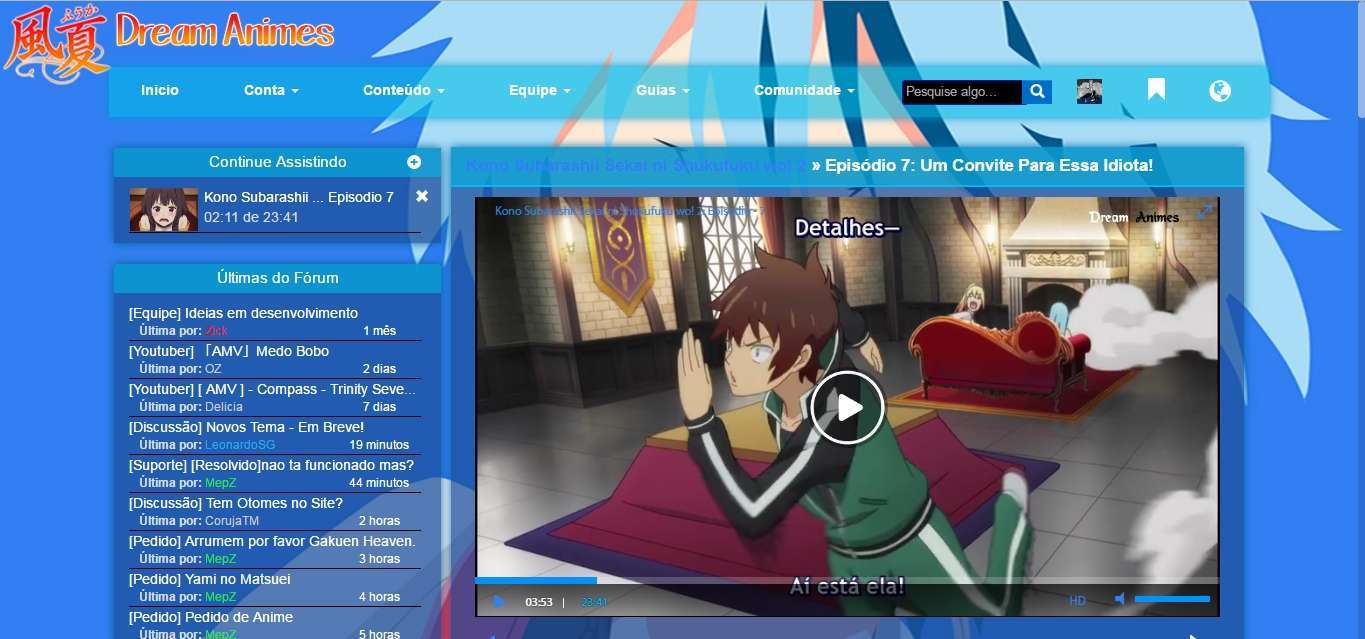
Task: Click the '44 minutos' timestamp
Action: (x=379, y=483)
